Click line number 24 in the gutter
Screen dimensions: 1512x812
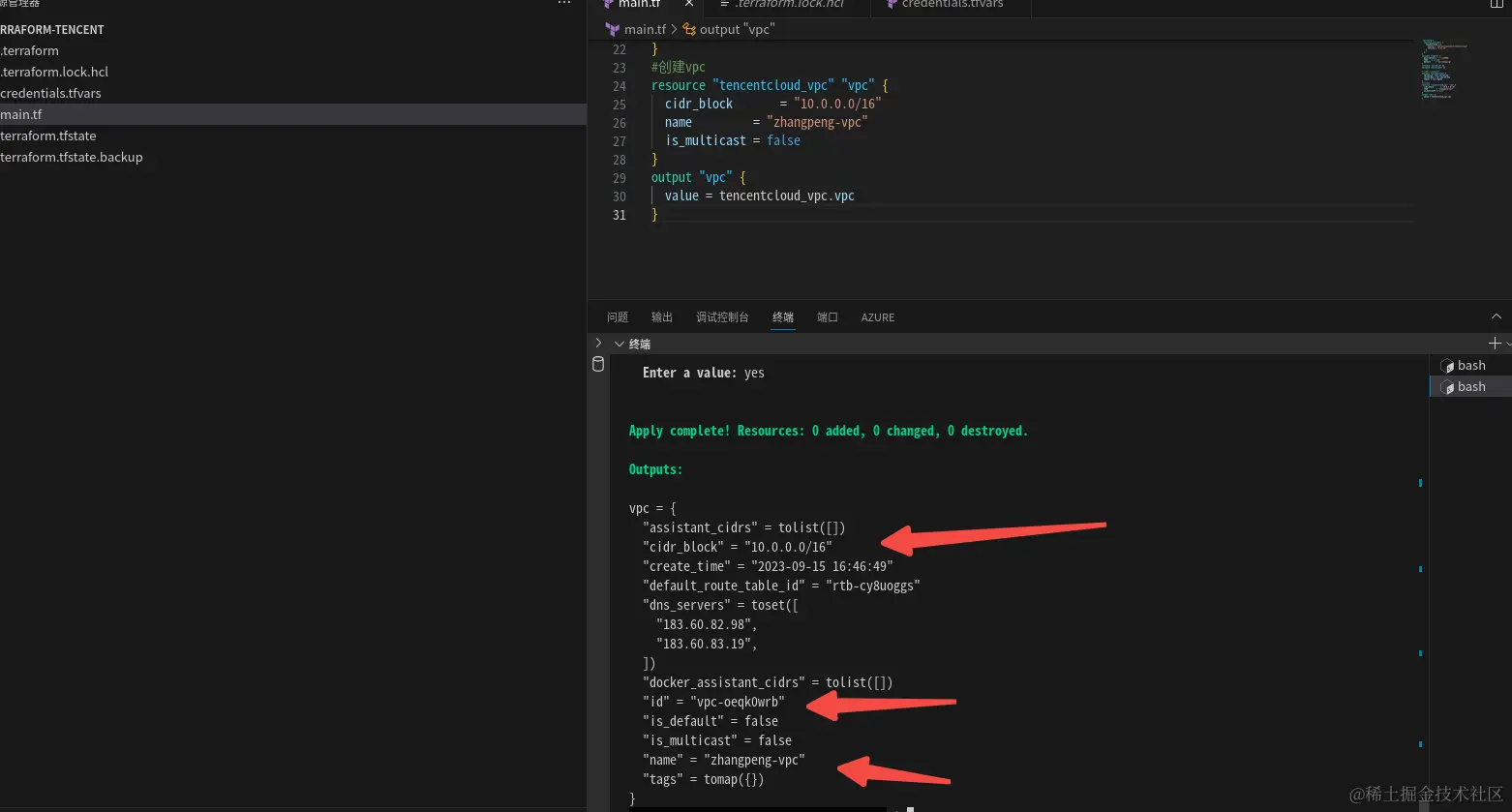(620, 86)
